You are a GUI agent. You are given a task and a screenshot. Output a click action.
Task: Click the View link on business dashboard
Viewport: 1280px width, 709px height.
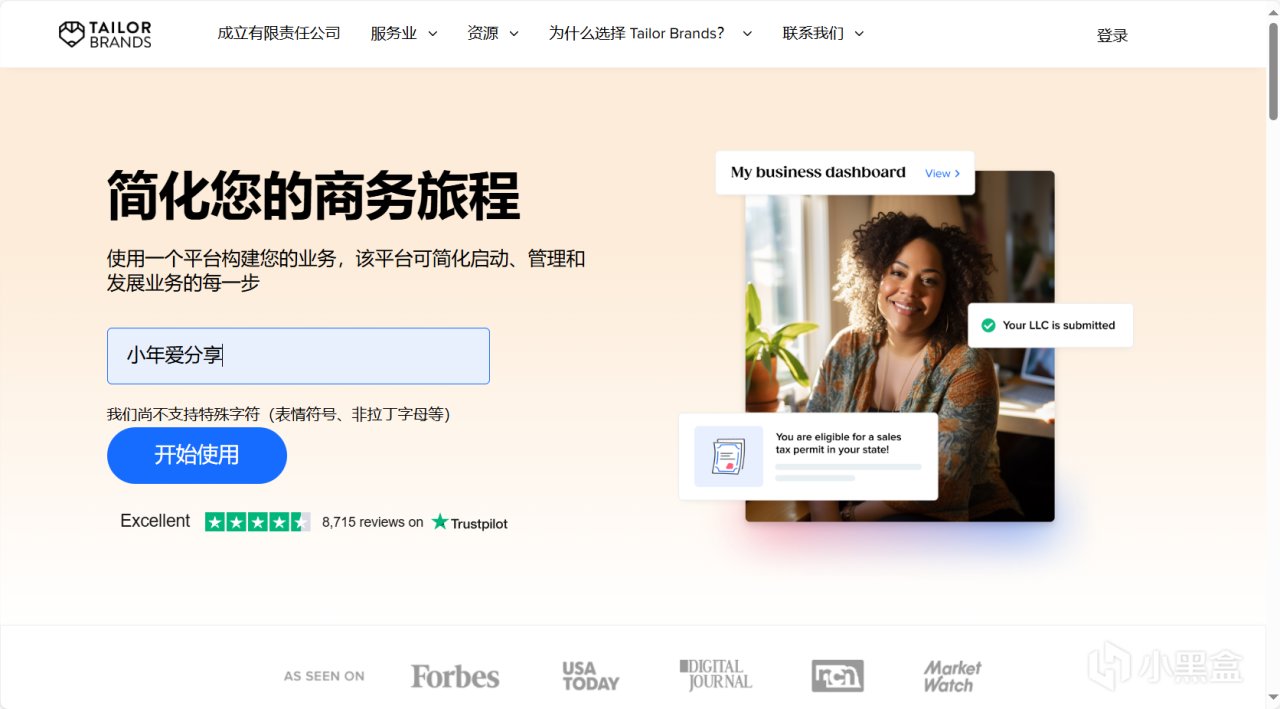(942, 173)
